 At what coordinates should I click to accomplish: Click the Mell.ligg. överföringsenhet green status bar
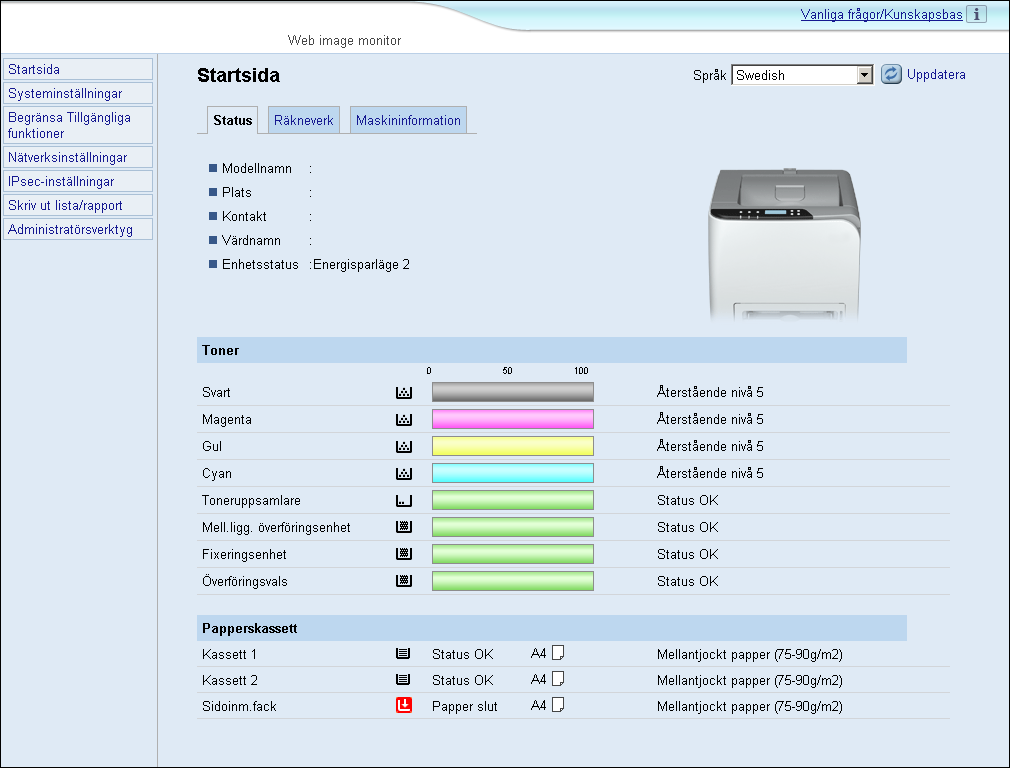(513, 527)
